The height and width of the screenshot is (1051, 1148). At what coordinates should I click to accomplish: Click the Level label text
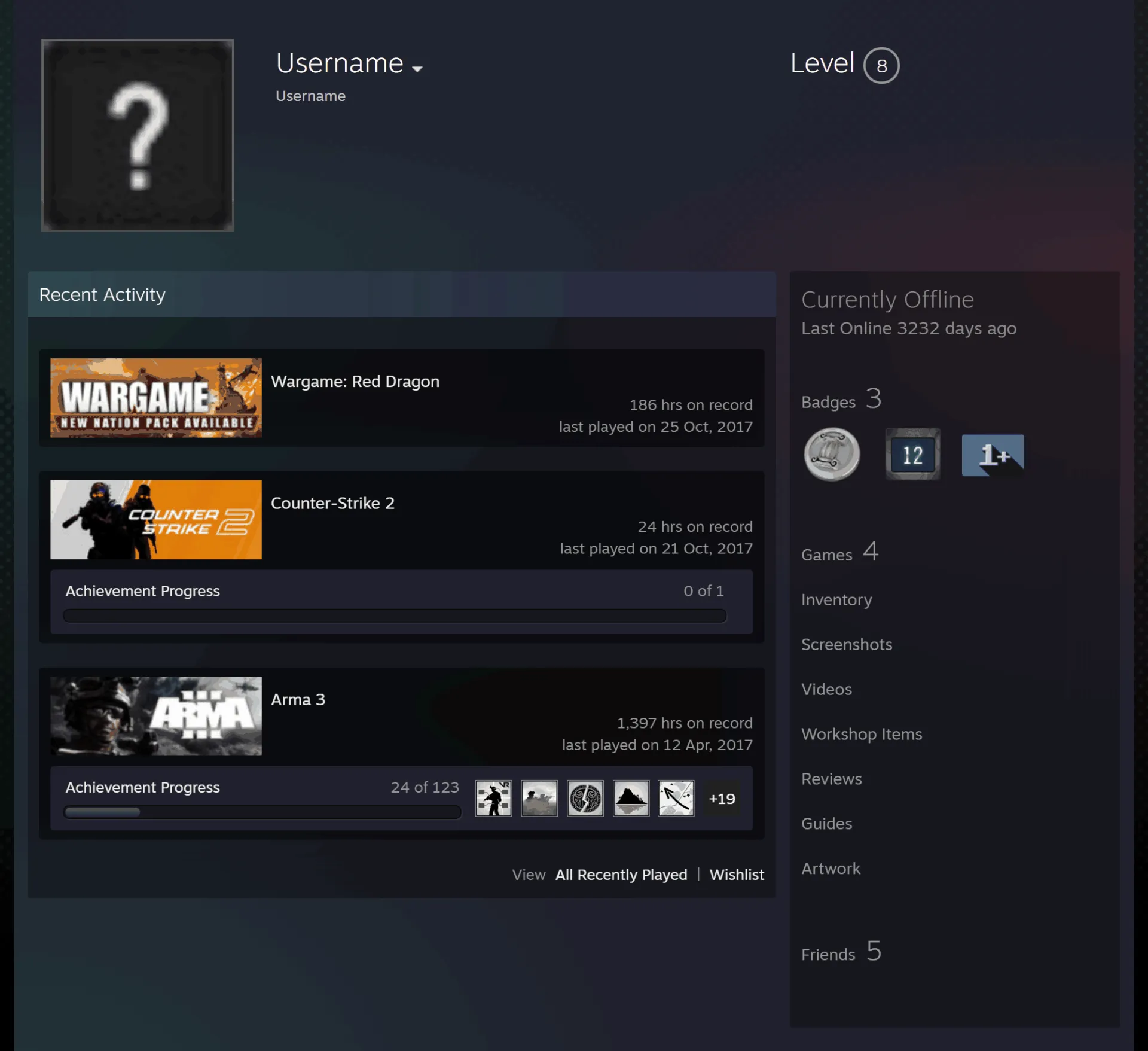pyautogui.click(x=822, y=63)
